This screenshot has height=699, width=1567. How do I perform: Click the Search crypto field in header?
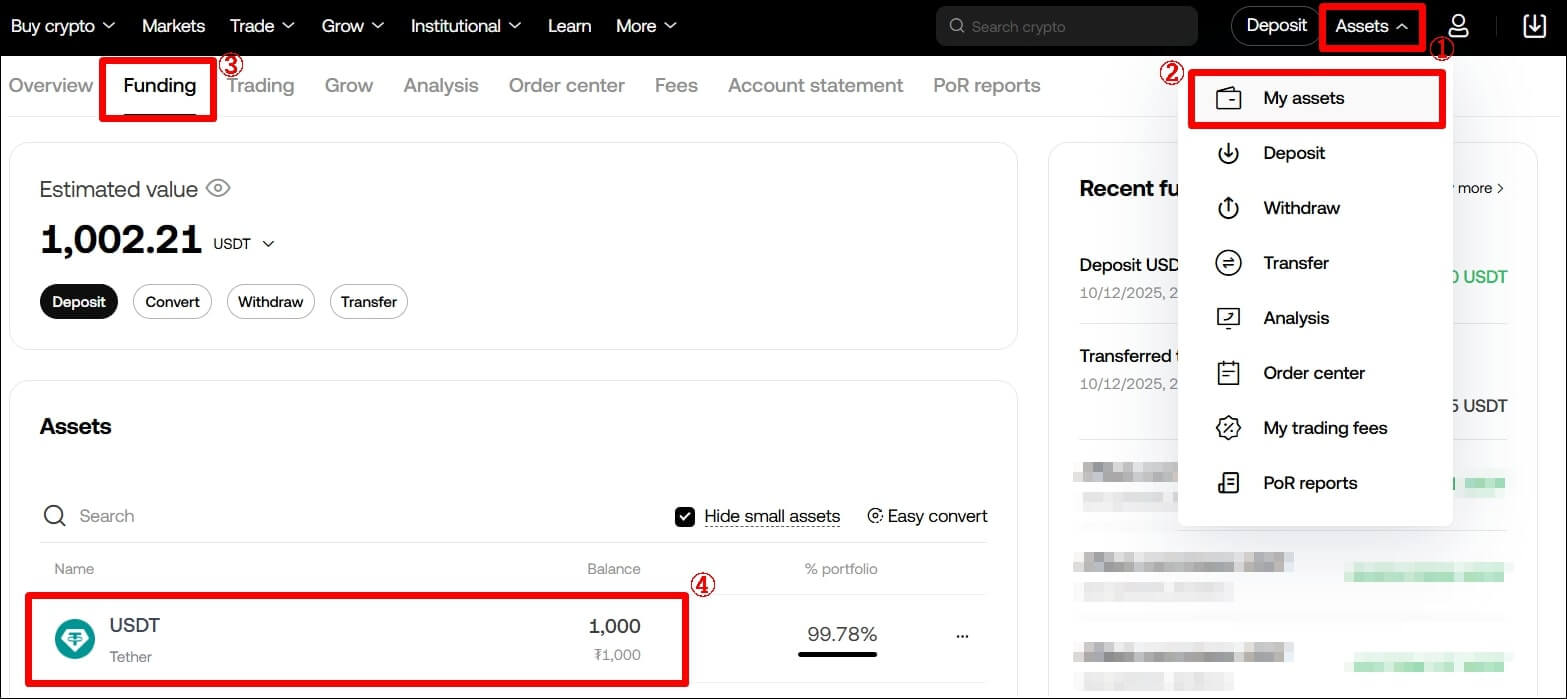1066,26
